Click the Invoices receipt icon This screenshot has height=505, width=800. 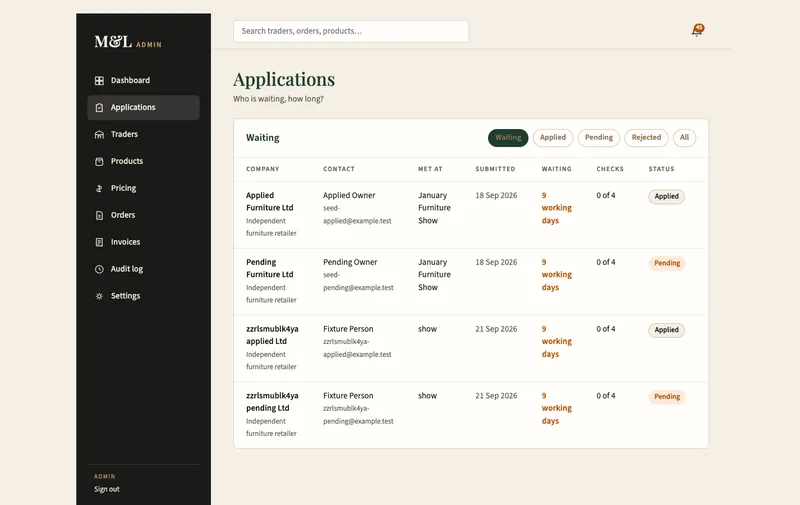[x=99, y=242]
